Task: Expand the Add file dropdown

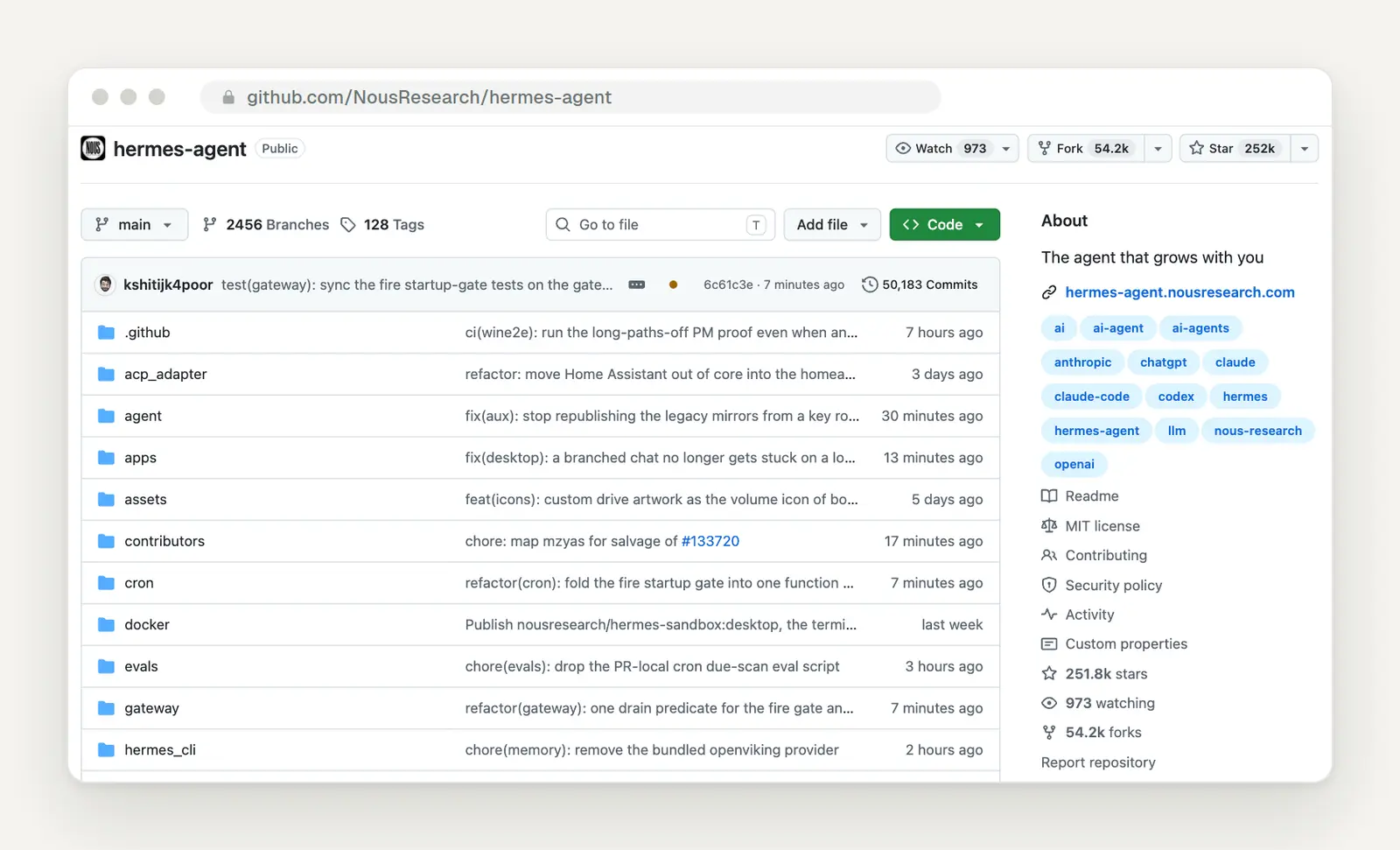Action: (x=832, y=225)
